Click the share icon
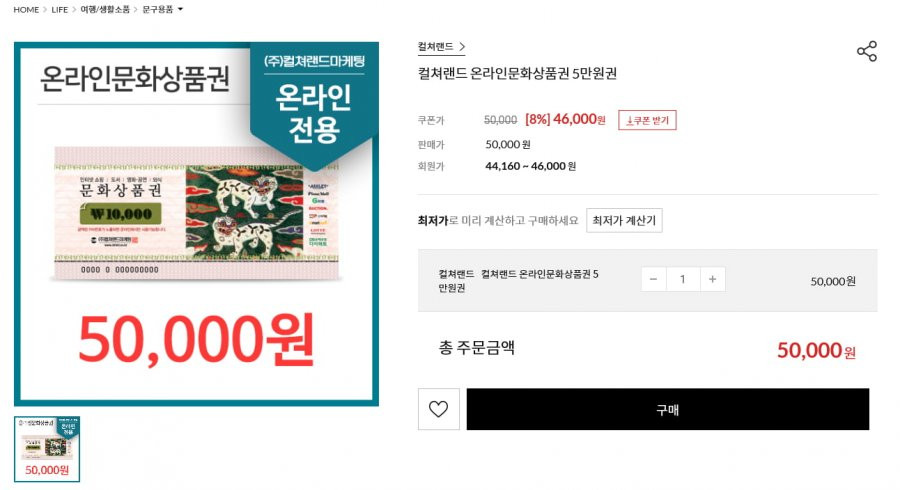Screen dimensions: 900x490 click(x=867, y=51)
